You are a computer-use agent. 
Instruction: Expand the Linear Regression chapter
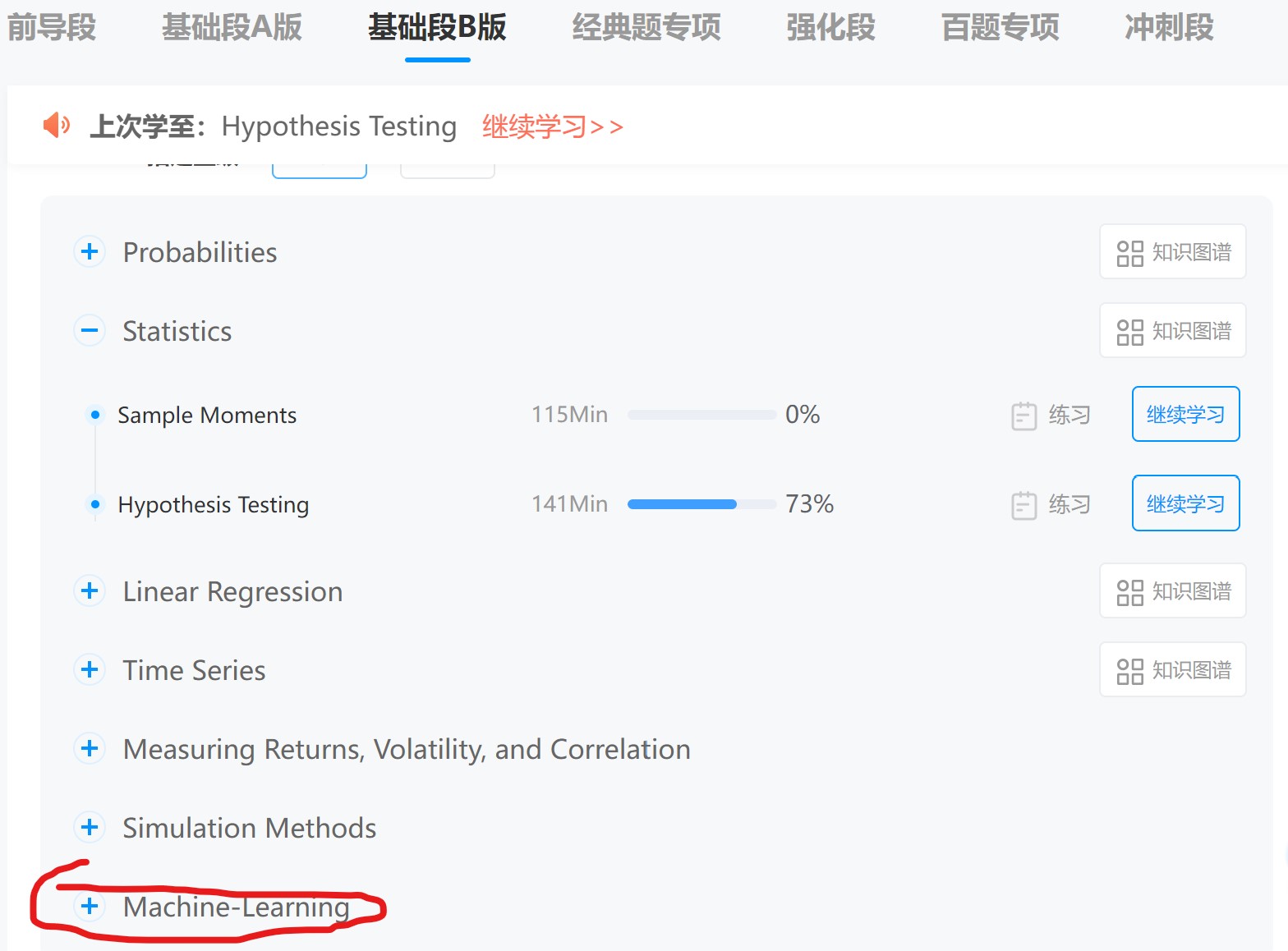pos(90,590)
